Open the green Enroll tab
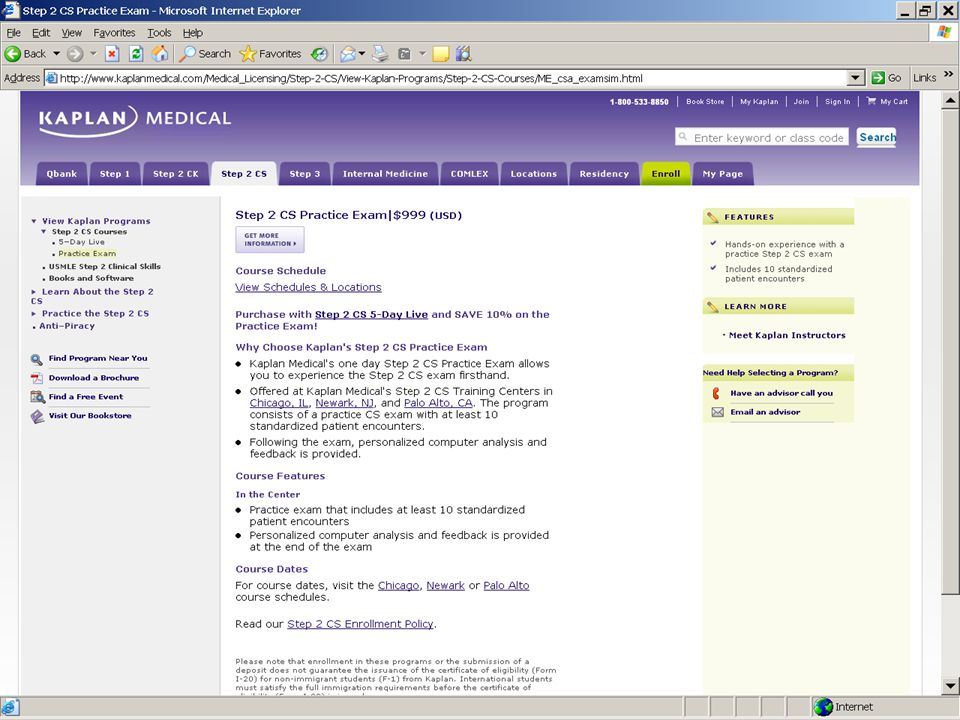This screenshot has width=960, height=720. [666, 174]
